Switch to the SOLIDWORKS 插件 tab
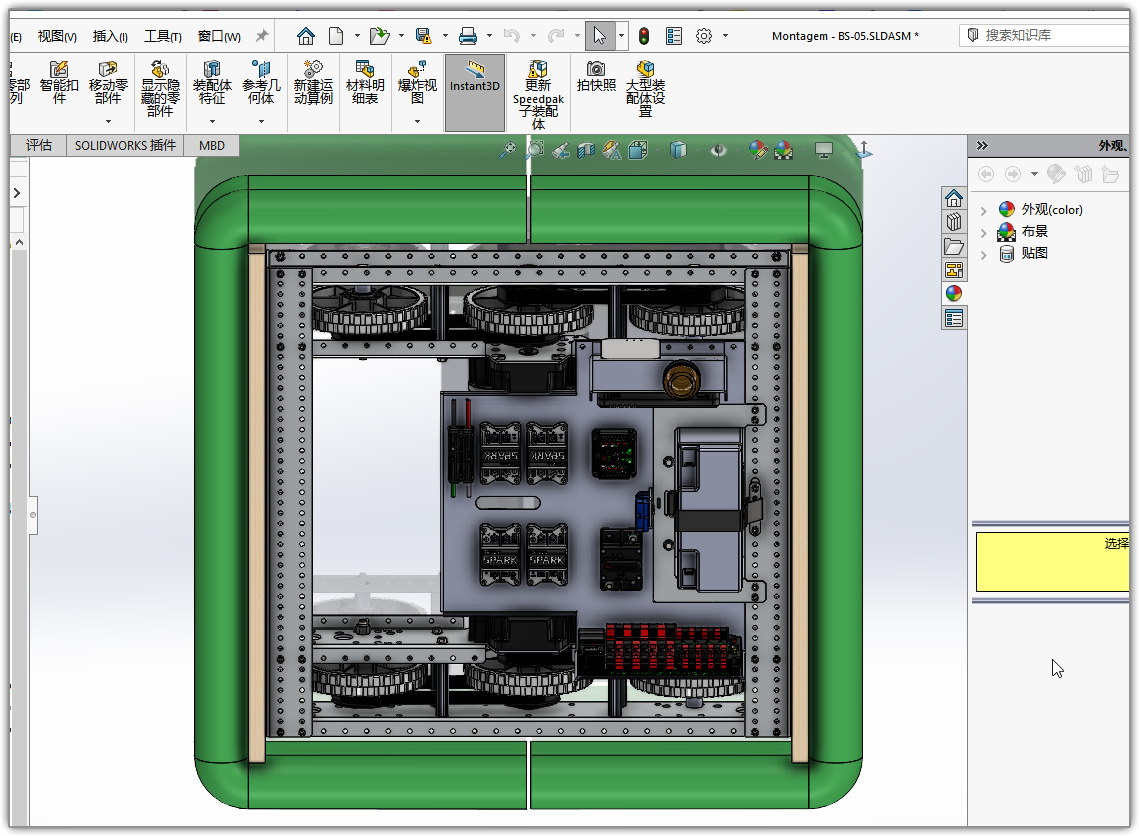Viewport: 1139px width, 836px height. (x=125, y=145)
